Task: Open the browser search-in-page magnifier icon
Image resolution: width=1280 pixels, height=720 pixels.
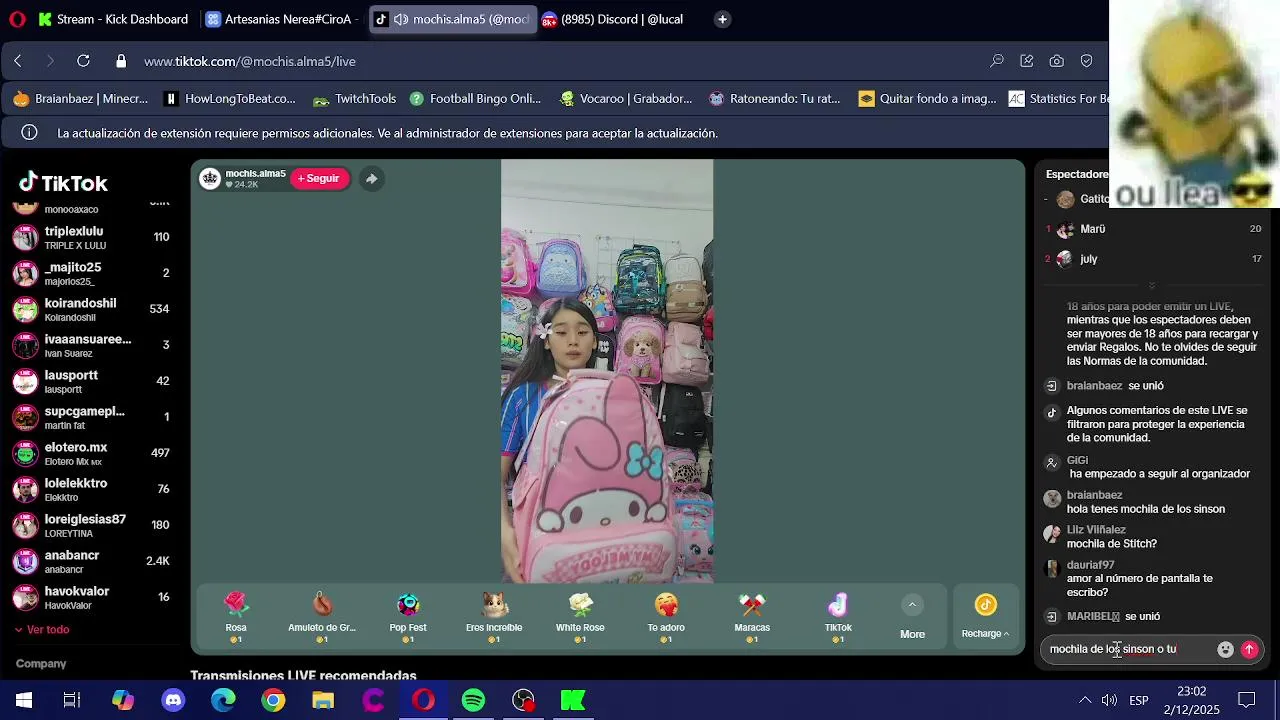Action: (x=997, y=61)
